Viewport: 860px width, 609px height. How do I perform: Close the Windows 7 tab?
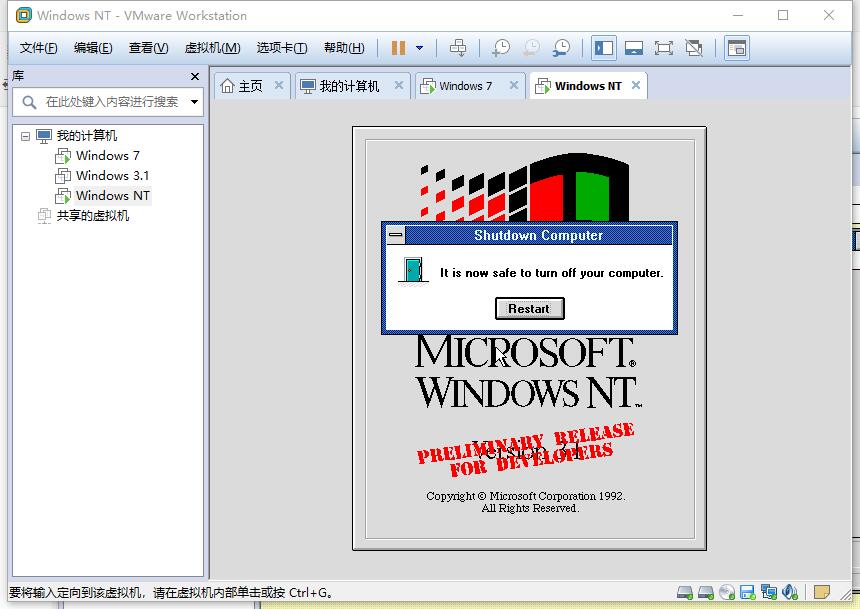point(513,85)
